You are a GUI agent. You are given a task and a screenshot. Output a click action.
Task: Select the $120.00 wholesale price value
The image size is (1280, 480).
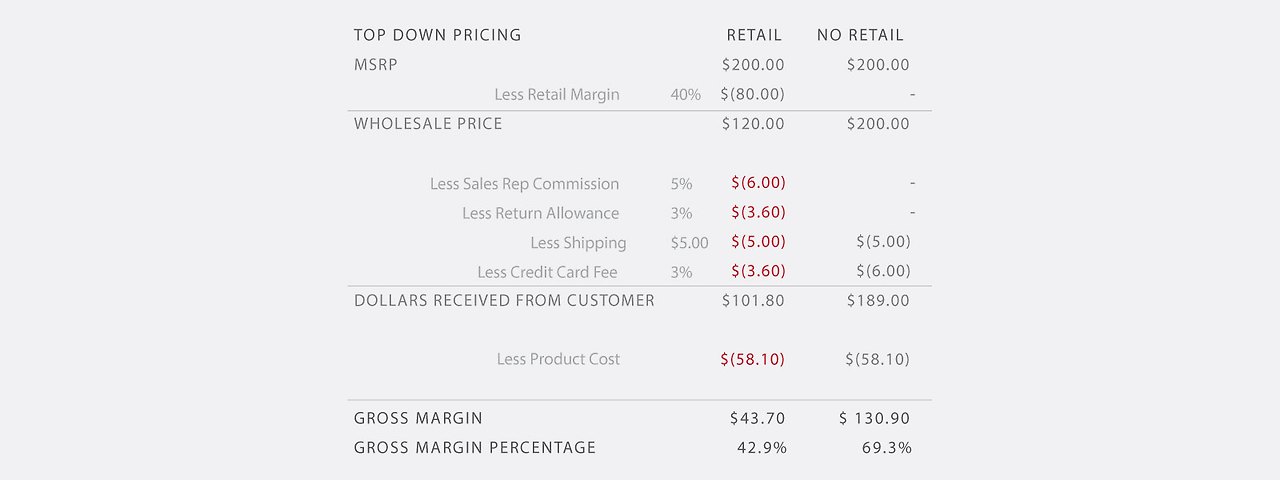[x=753, y=124]
